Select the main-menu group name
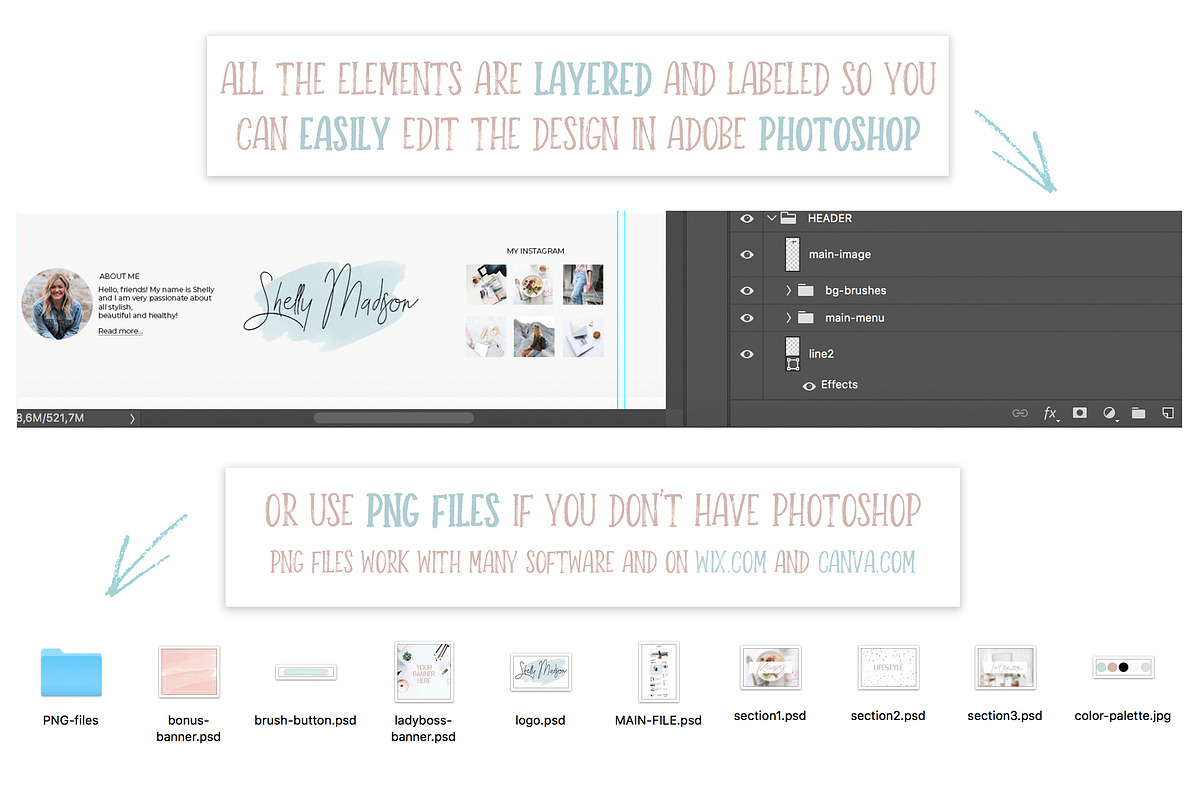The image size is (1200, 800). (x=855, y=318)
